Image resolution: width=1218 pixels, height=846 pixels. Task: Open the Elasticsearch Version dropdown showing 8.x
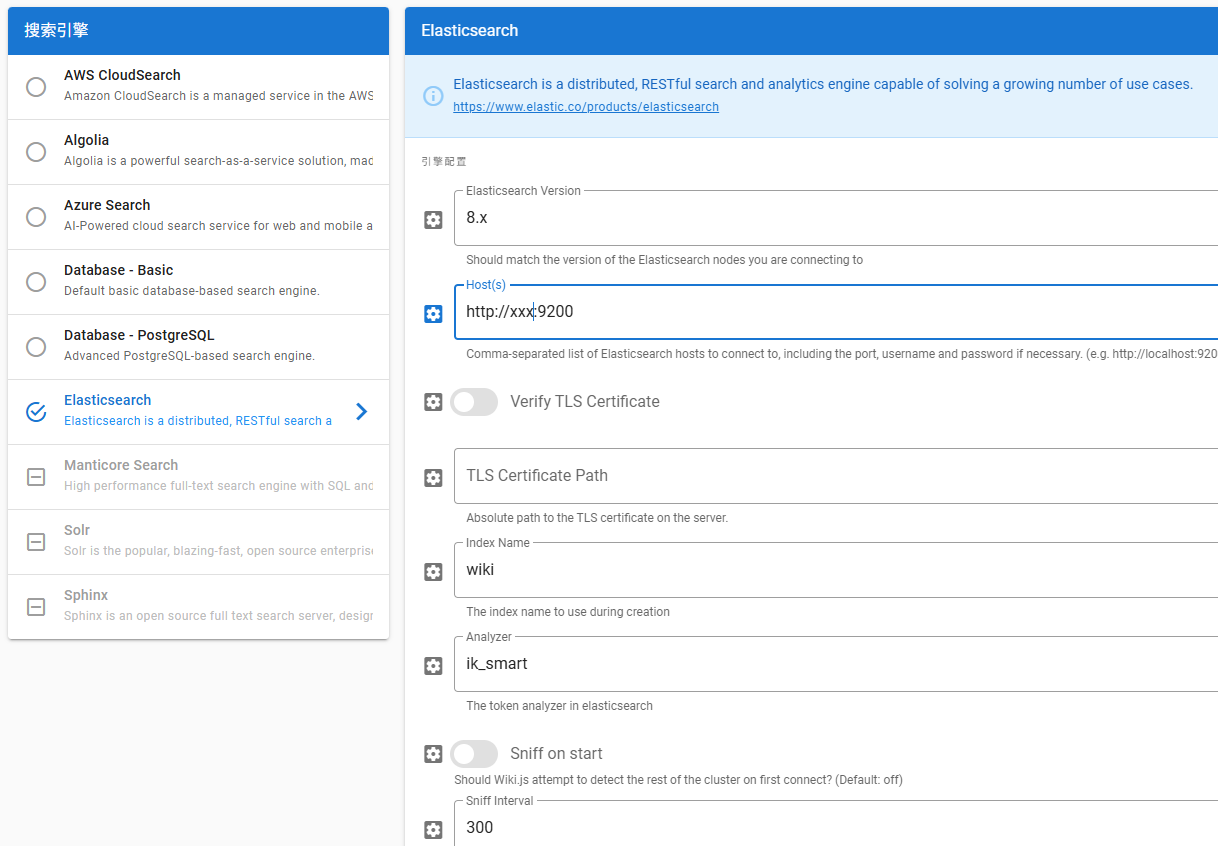point(836,218)
